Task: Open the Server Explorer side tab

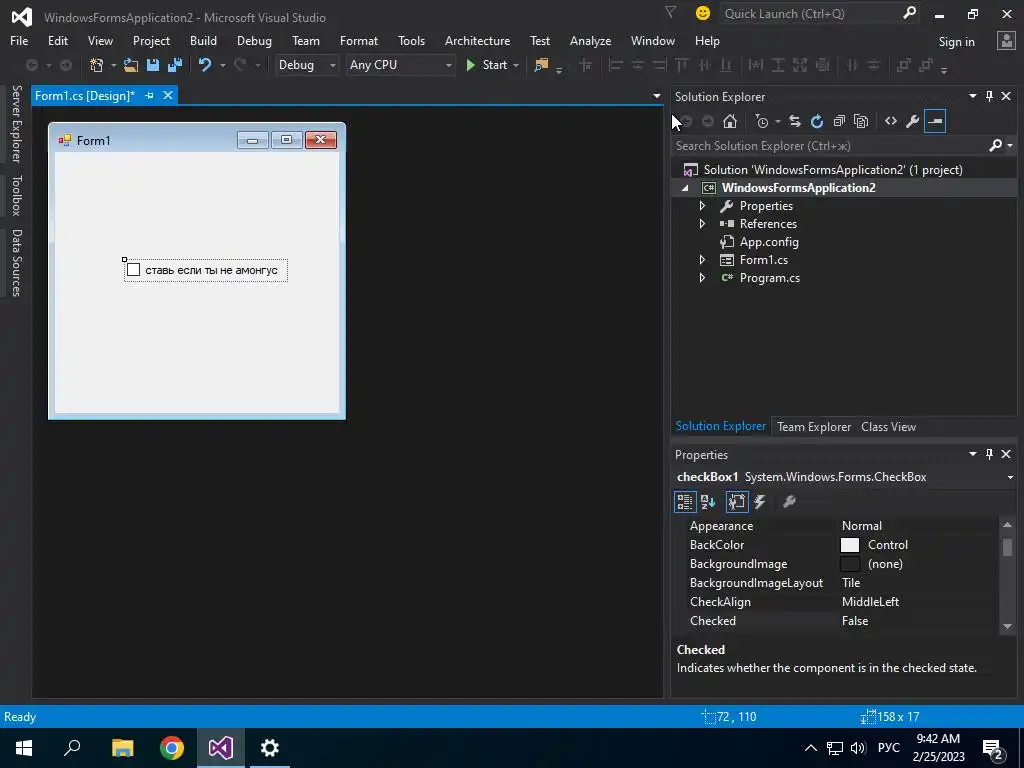Action: [x=16, y=123]
